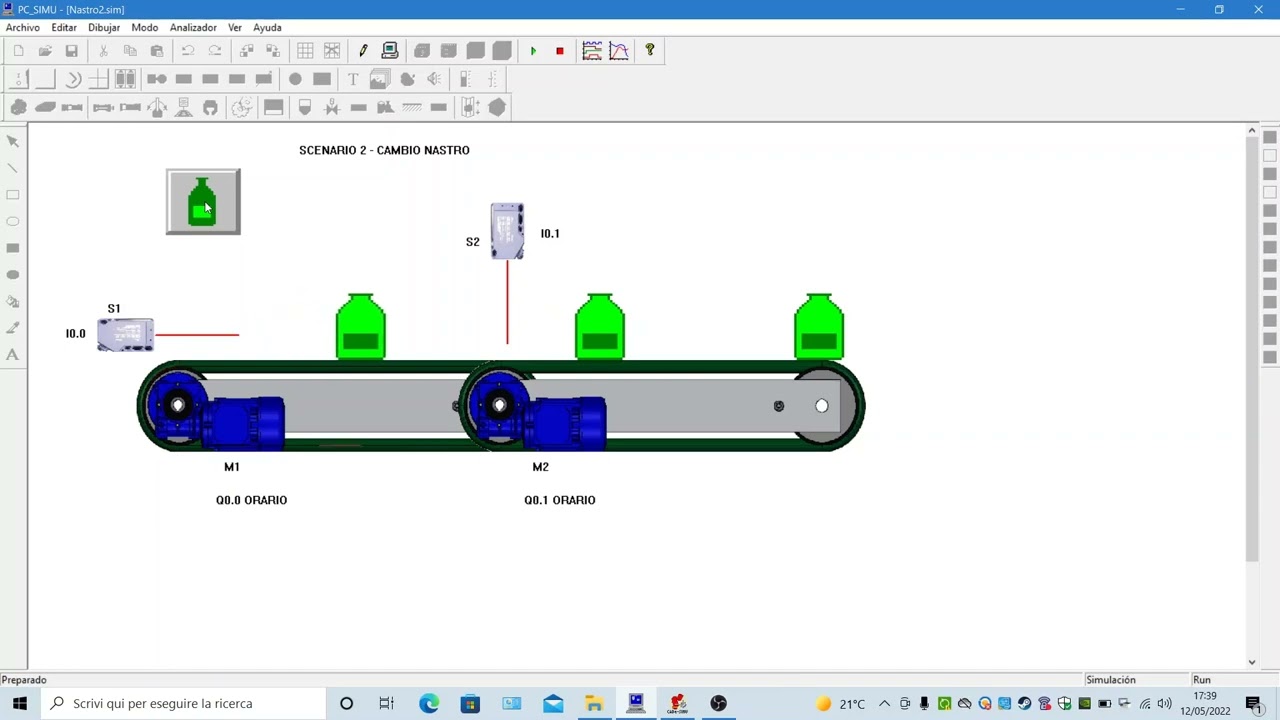Open the Editar menu

[x=64, y=27]
